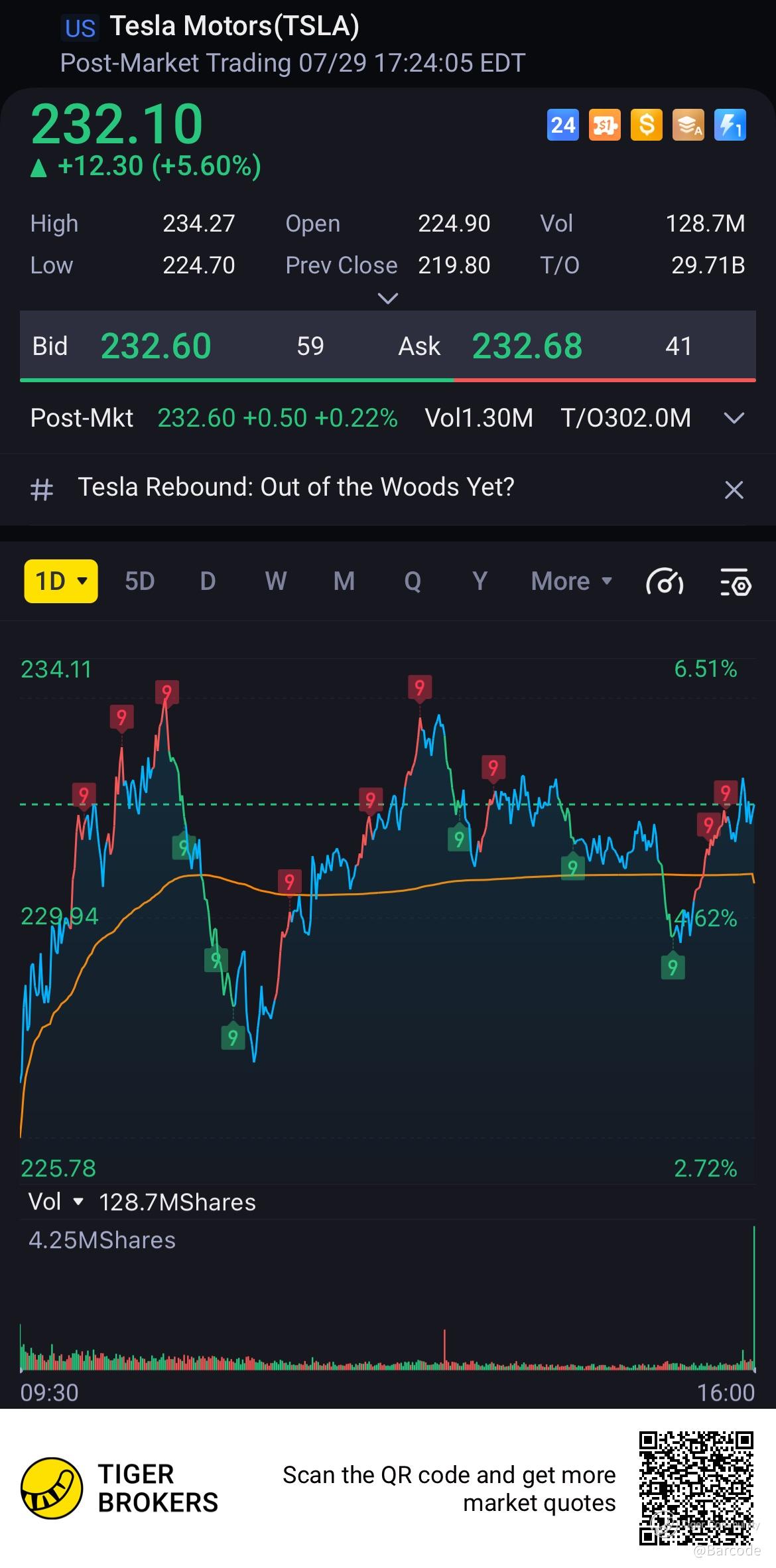This screenshot has height=1568, width=776.
Task: Tap the main price 232.10
Action: [x=117, y=124]
